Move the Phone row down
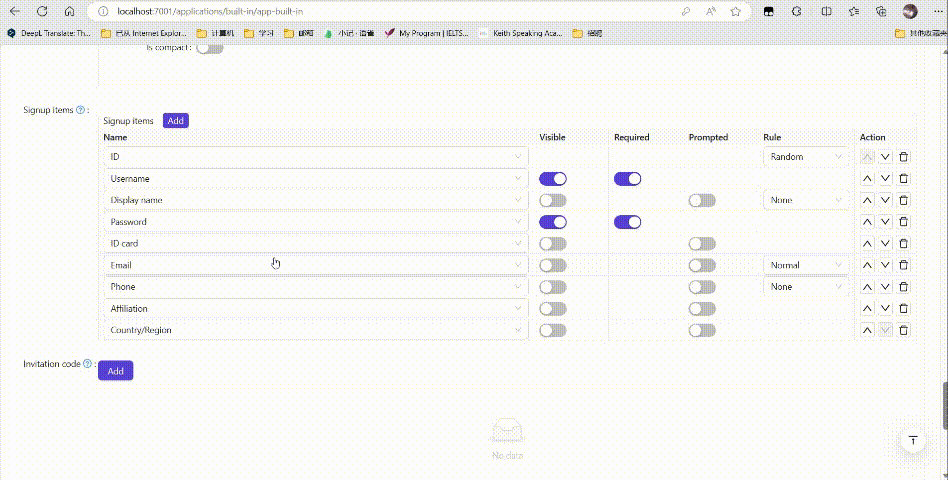 [885, 287]
